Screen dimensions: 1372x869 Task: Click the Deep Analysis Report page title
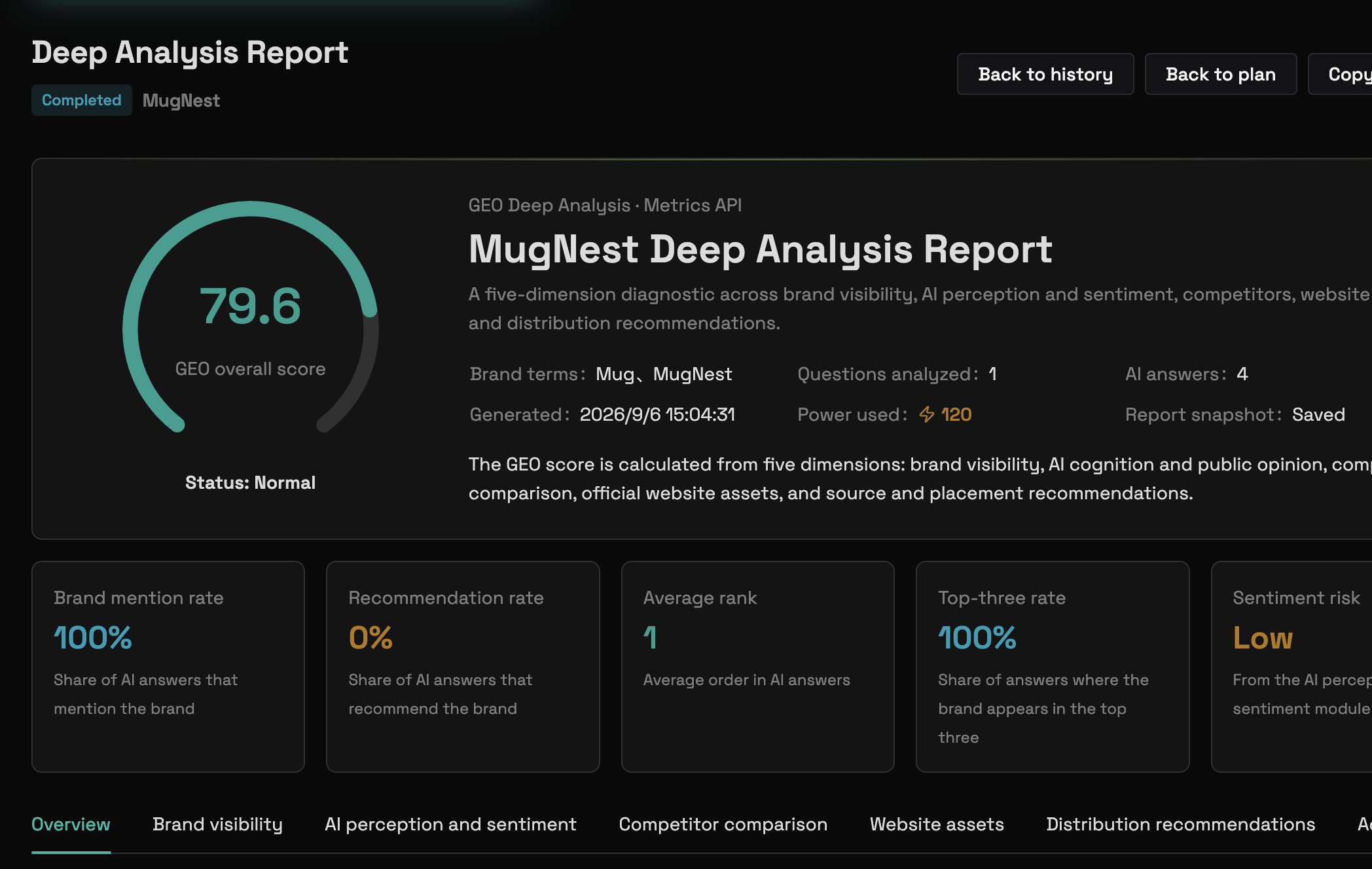point(190,52)
